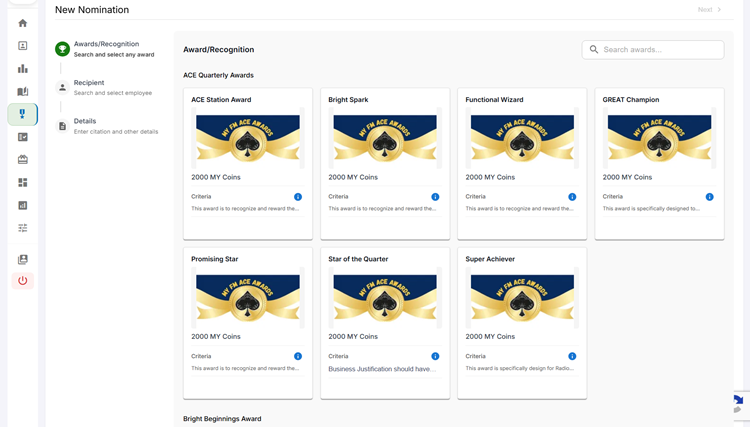Click the ACE Station Award title

point(221,99)
